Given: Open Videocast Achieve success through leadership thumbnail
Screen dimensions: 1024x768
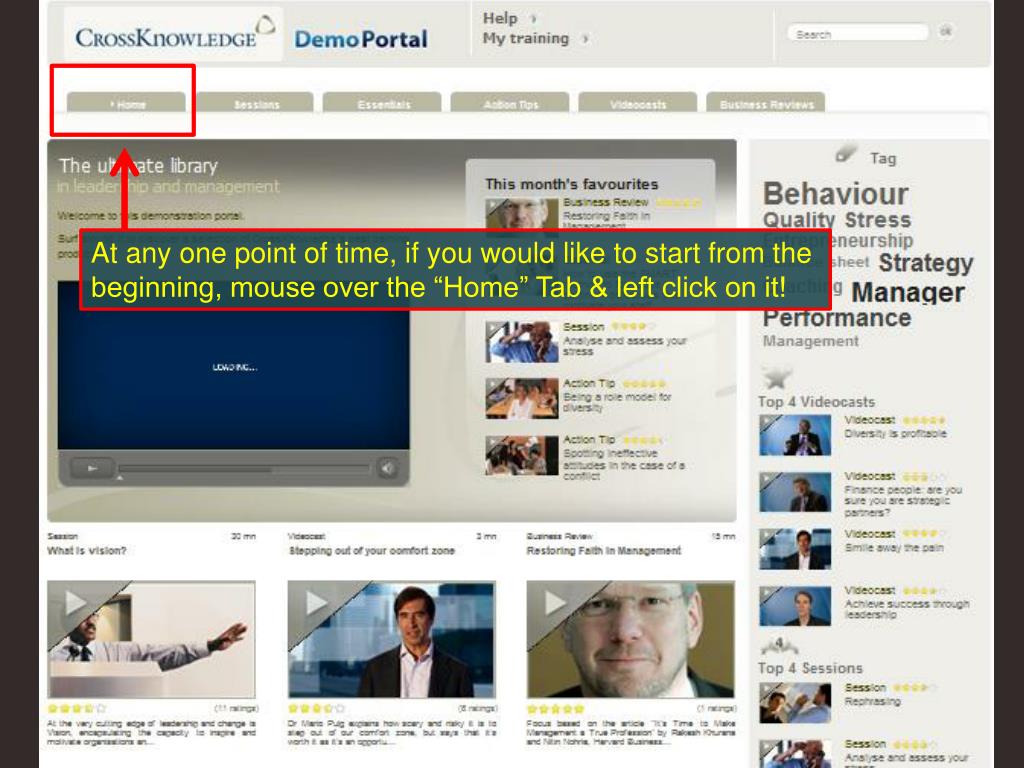Looking at the screenshot, I should pos(795,606).
